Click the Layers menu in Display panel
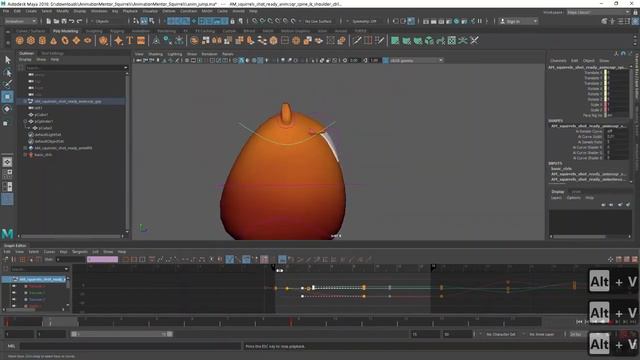 click(x=556, y=198)
